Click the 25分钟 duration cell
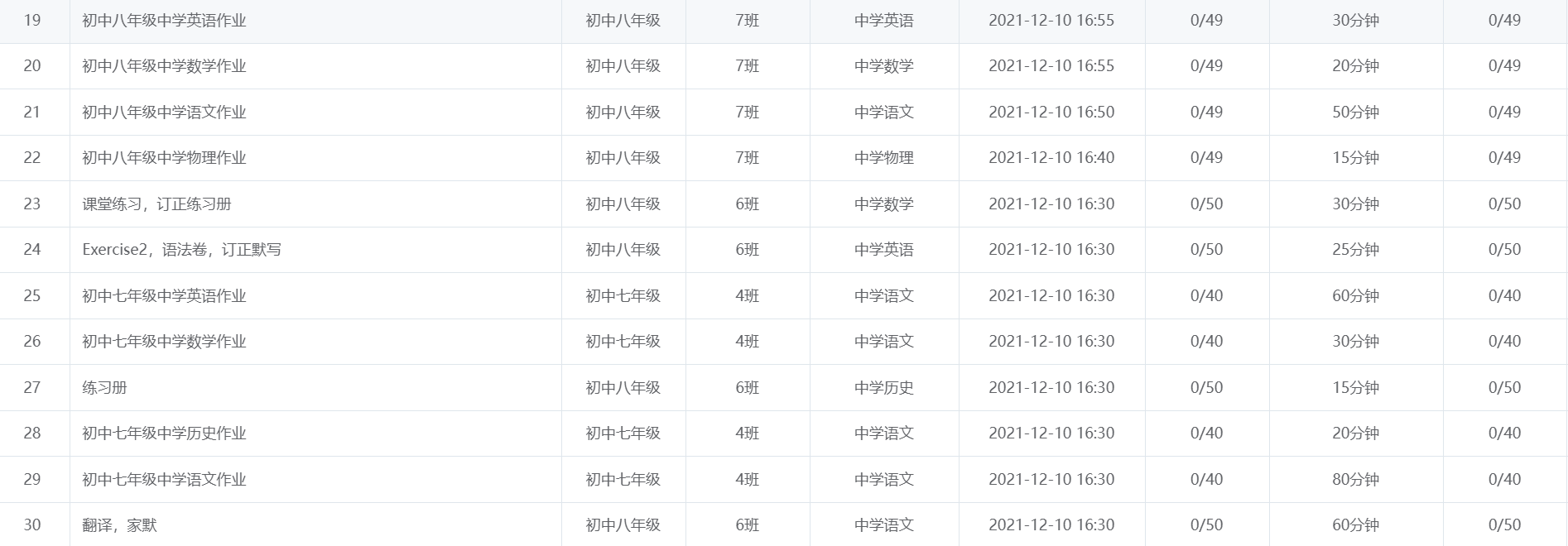 1355,250
